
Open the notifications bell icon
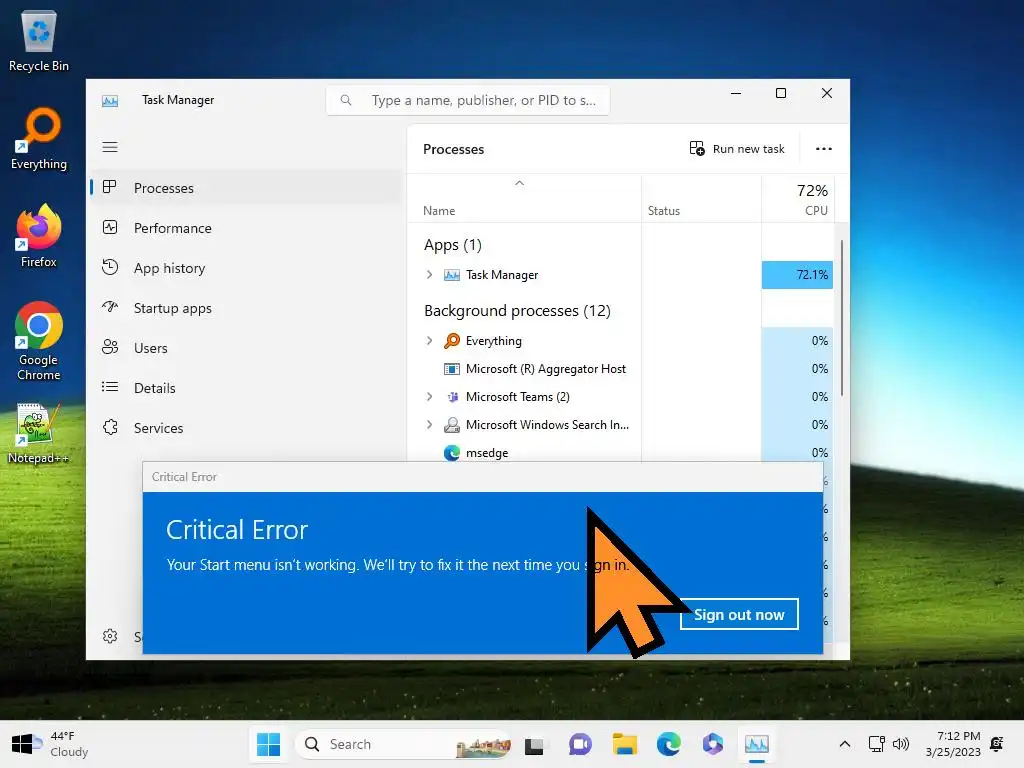pos(997,744)
